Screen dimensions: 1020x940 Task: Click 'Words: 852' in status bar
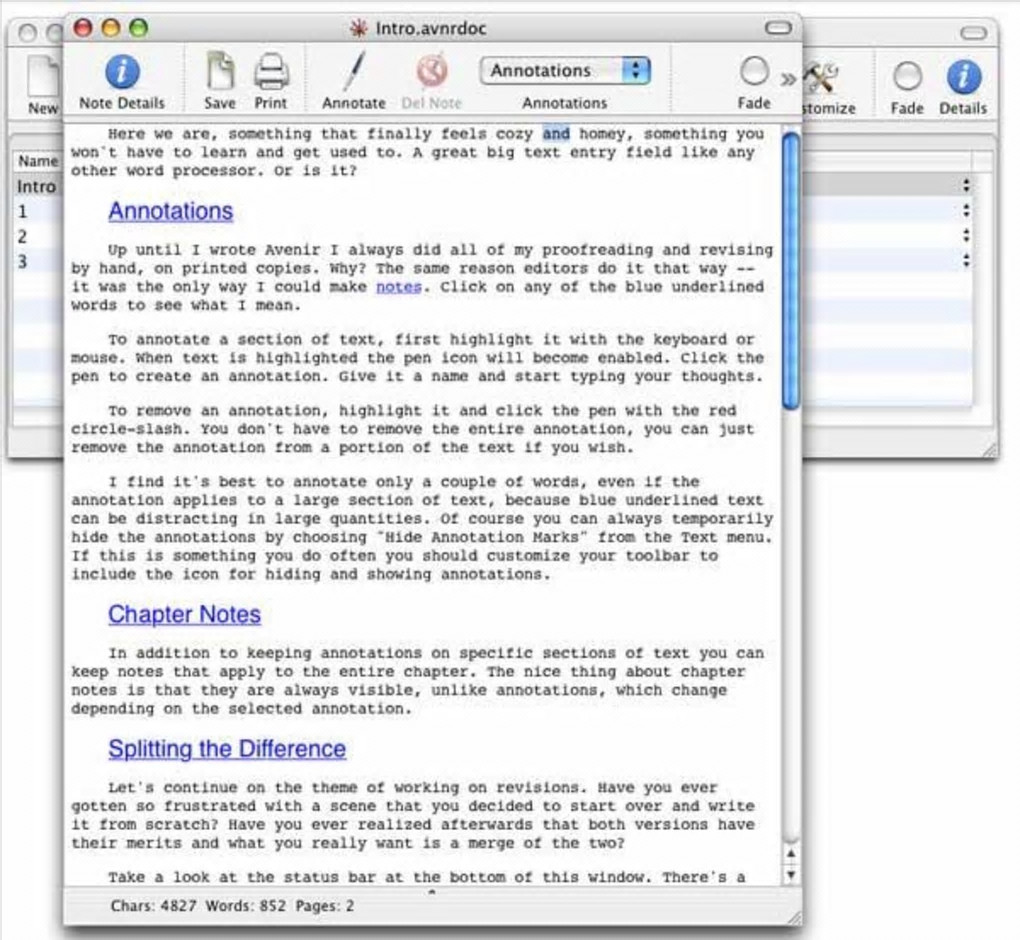tap(246, 906)
